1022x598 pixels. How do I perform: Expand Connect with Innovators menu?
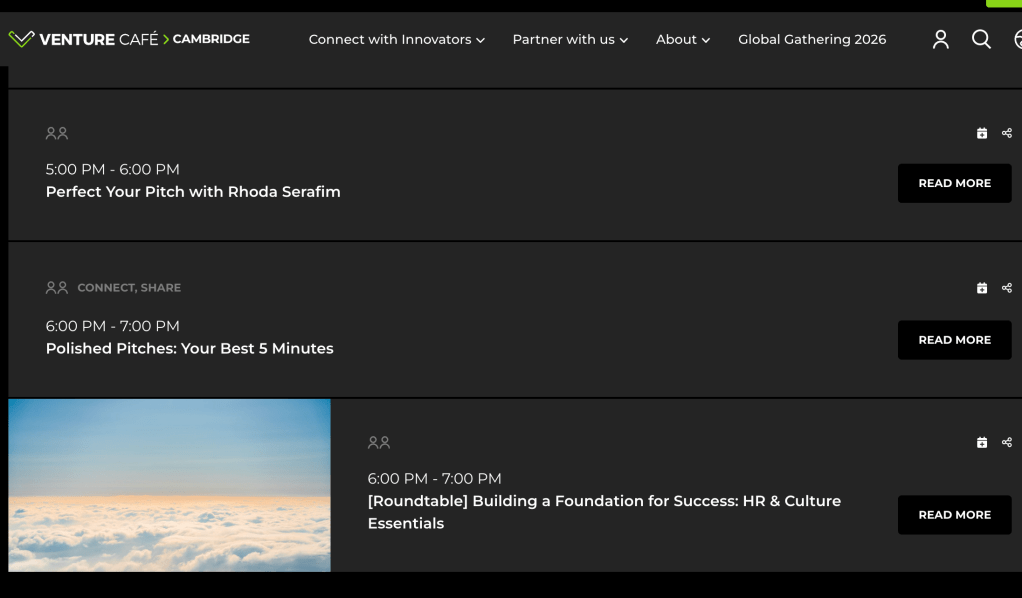(x=396, y=40)
